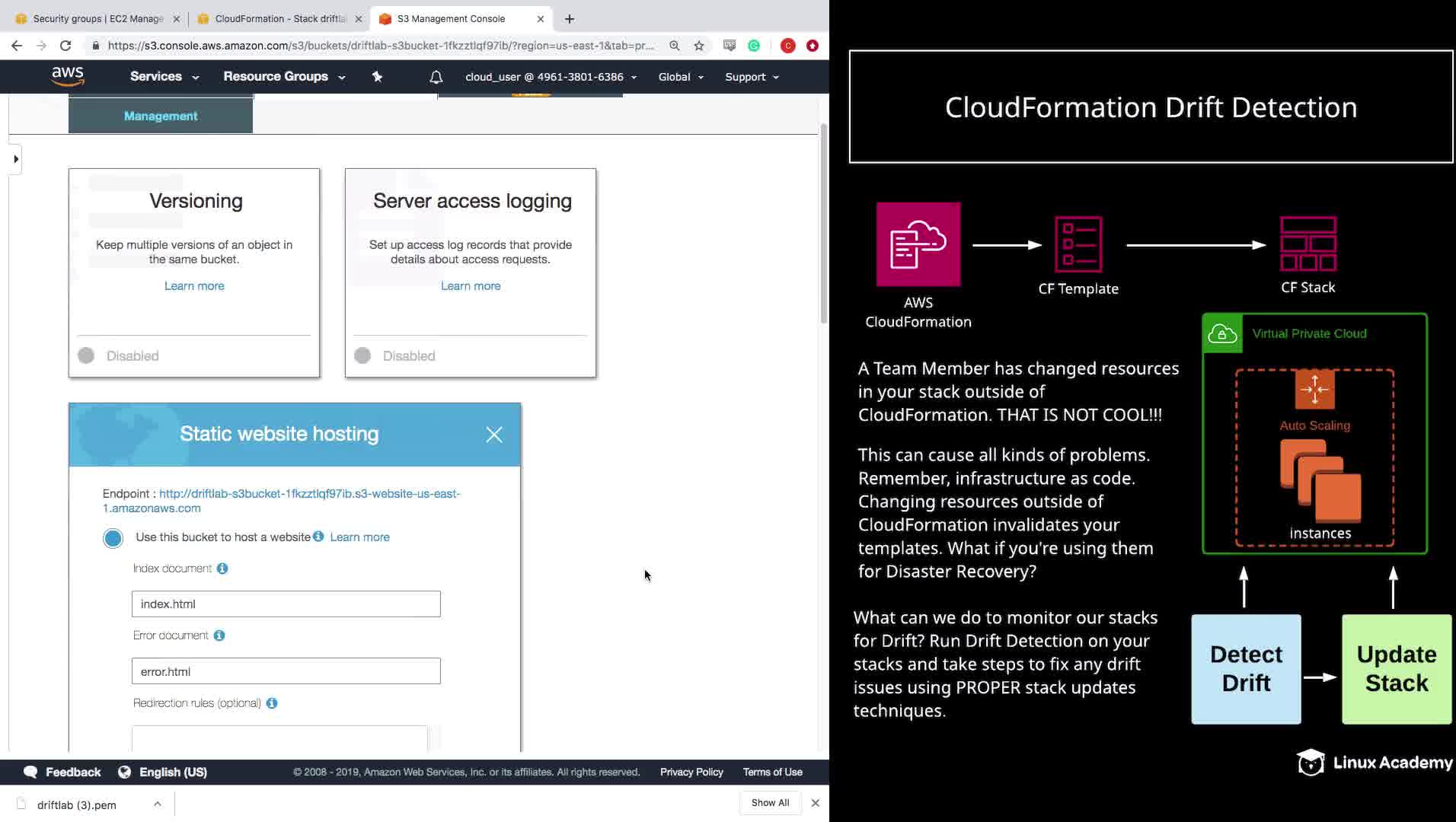Screen dimensions: 1456x822
Task: Click info icon next to Index document
Action: pyautogui.click(x=222, y=569)
